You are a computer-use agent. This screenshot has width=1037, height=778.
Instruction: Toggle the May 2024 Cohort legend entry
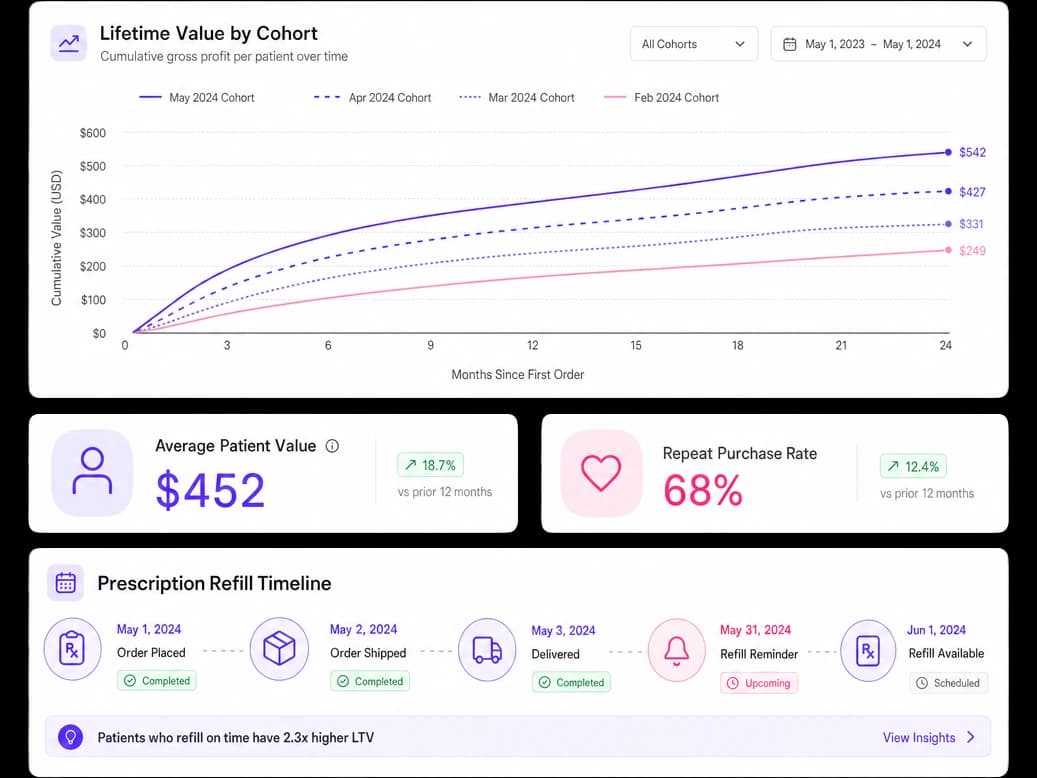[197, 98]
